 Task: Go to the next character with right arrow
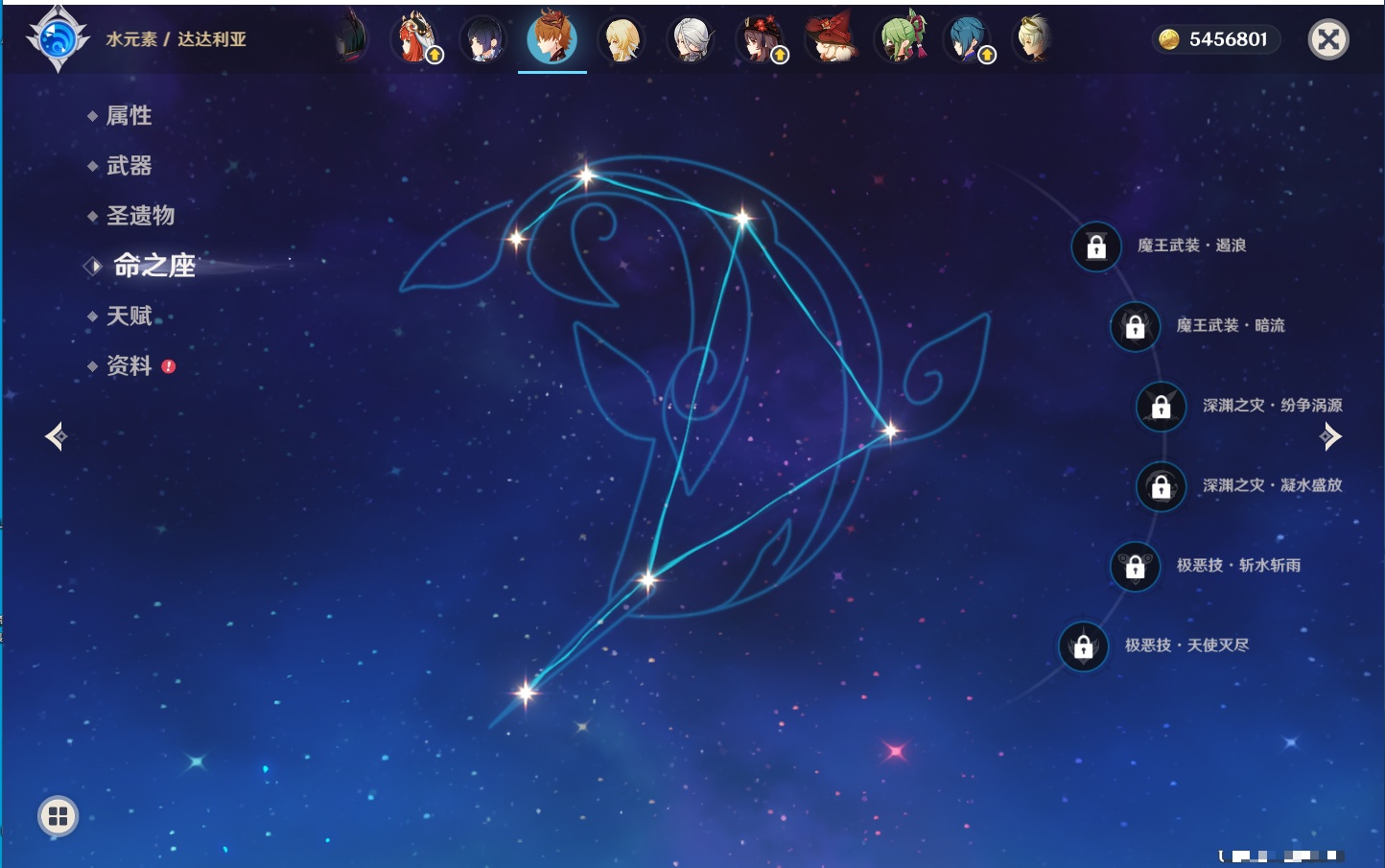click(x=1330, y=436)
